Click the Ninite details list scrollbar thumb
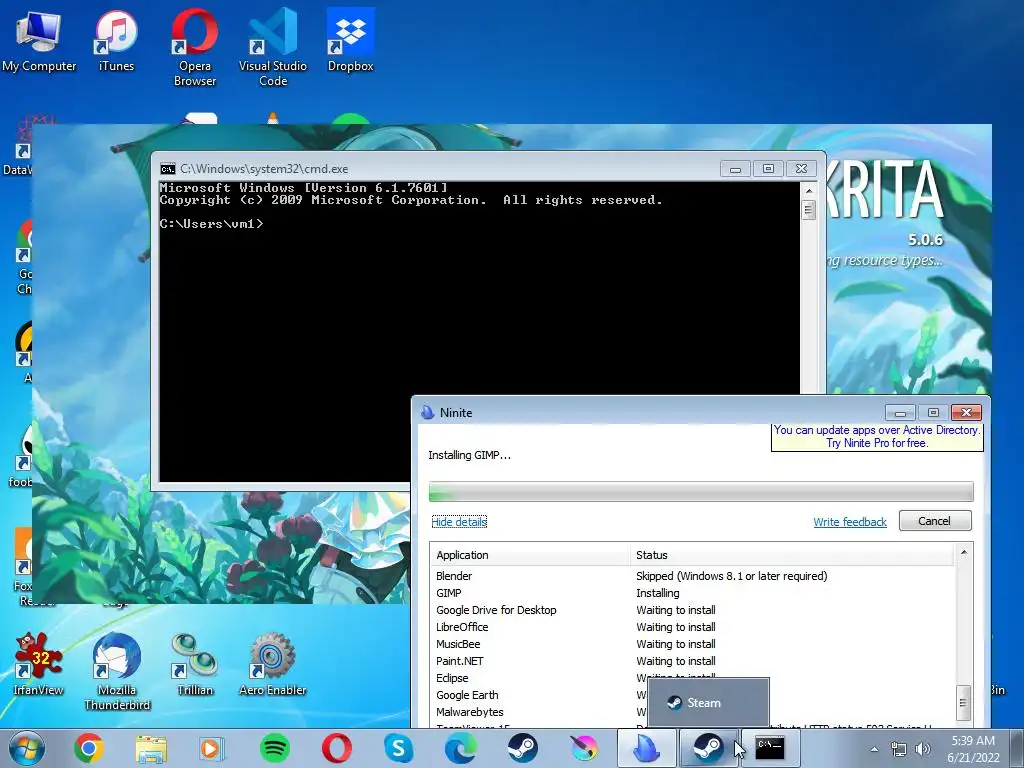1024x768 pixels. (x=964, y=703)
